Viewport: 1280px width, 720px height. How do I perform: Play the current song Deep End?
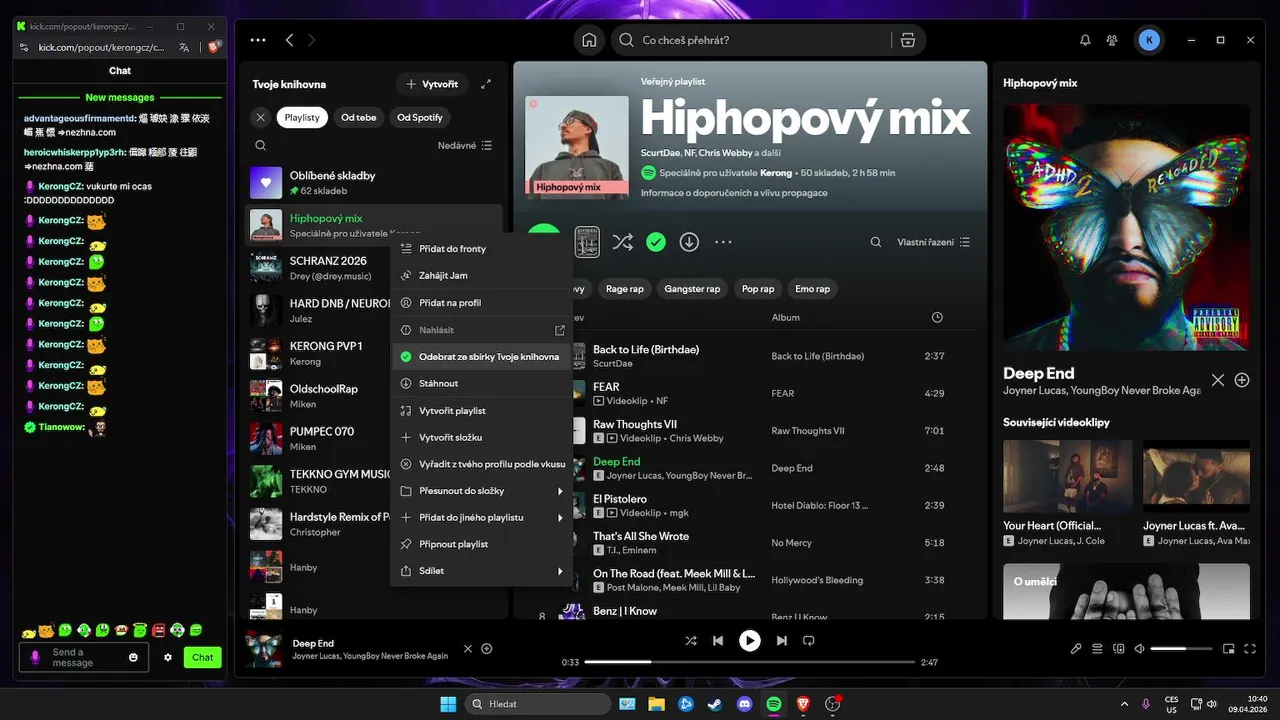click(750, 641)
